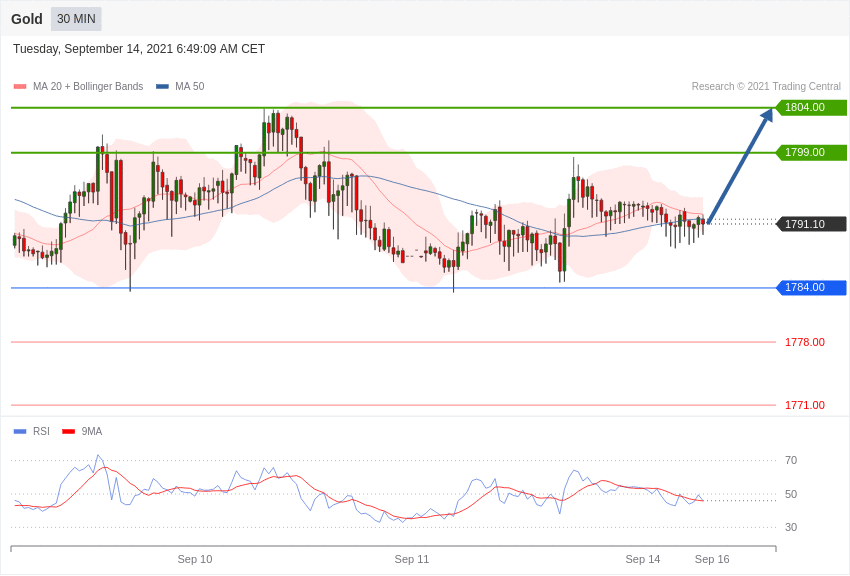Click the MA 20 + Bollinger Bands legend swatch
850x576 pixels.
pos(20,86)
